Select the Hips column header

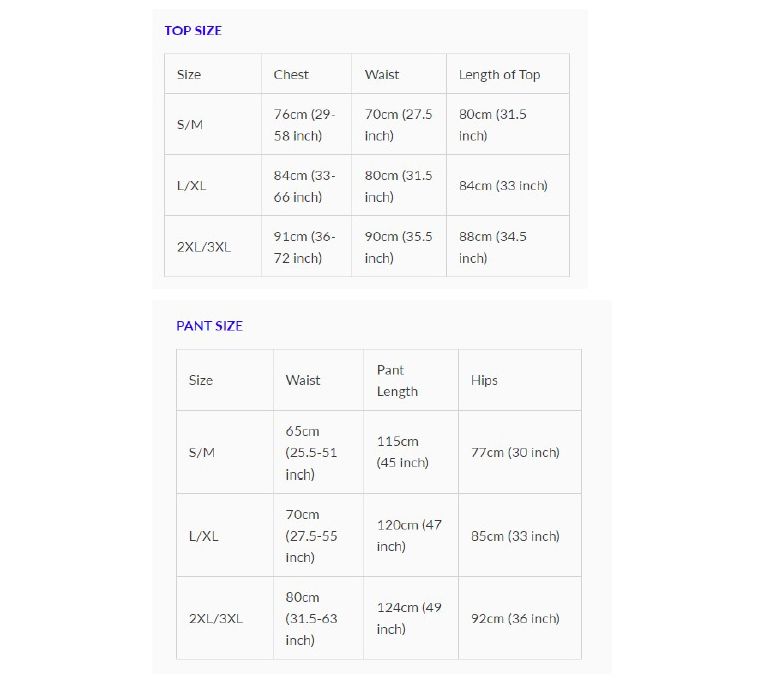(484, 380)
